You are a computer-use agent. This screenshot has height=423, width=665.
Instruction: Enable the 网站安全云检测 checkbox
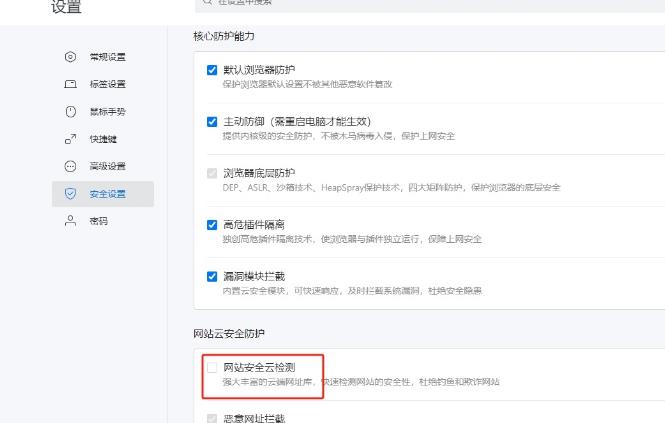(x=212, y=367)
